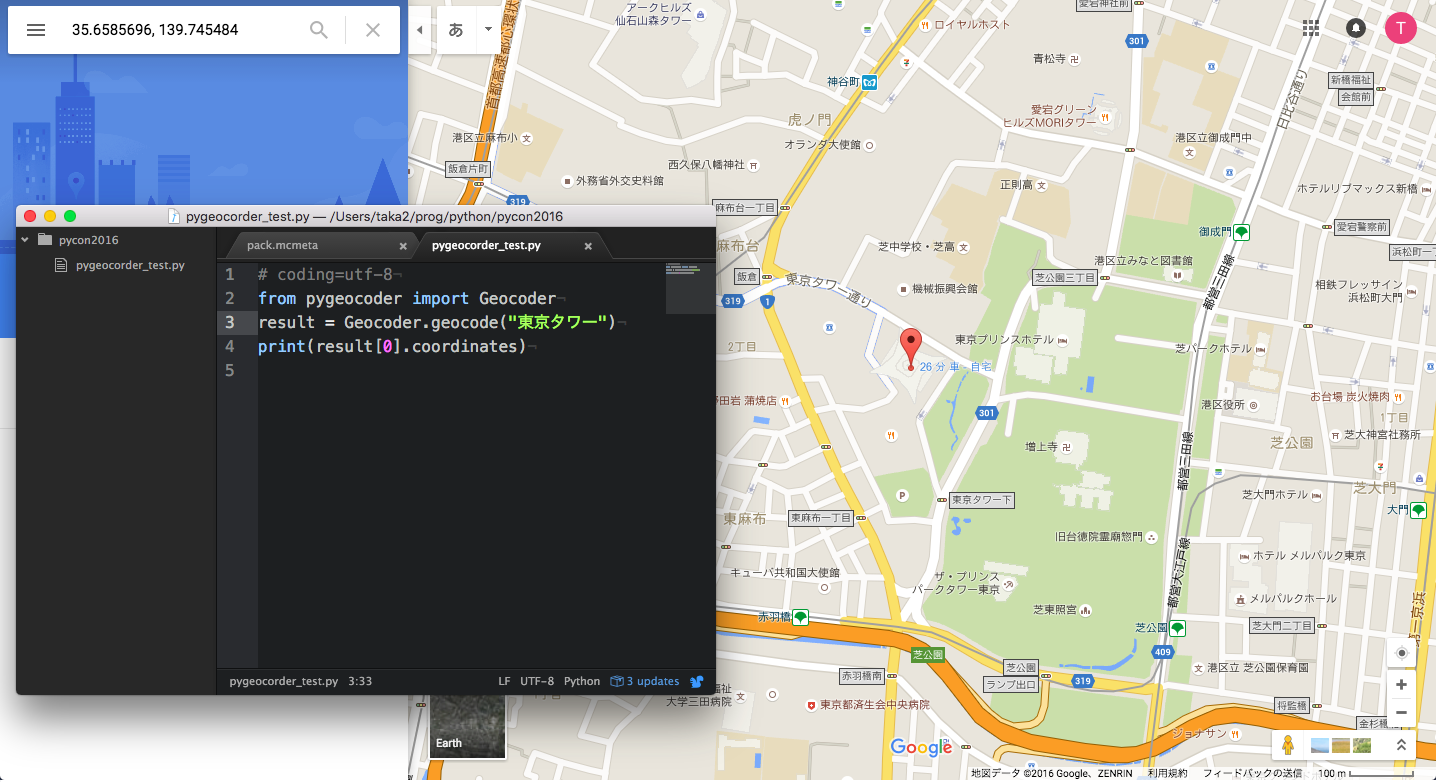Image resolution: width=1438 pixels, height=782 pixels.
Task: Zoom in with the plus button
Action: (1401, 685)
